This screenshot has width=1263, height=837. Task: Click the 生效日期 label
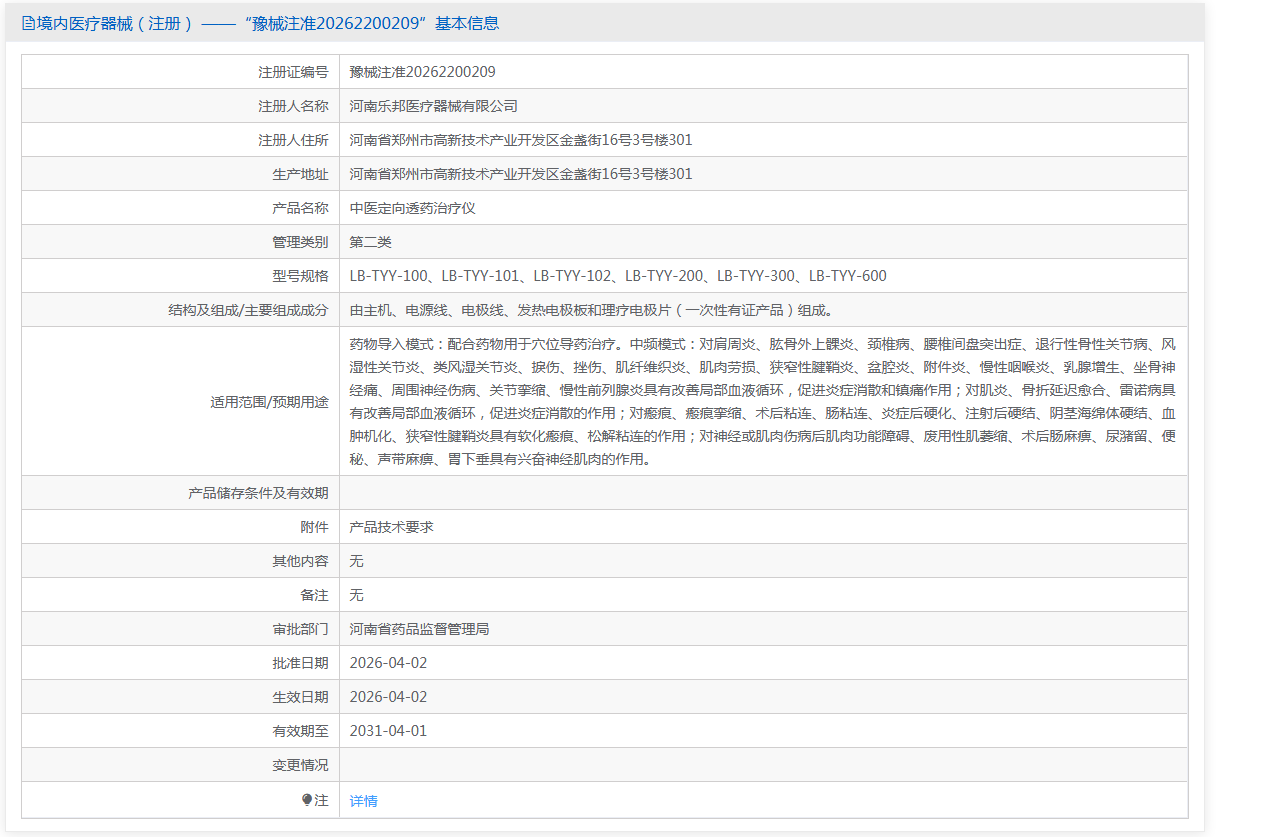point(300,697)
